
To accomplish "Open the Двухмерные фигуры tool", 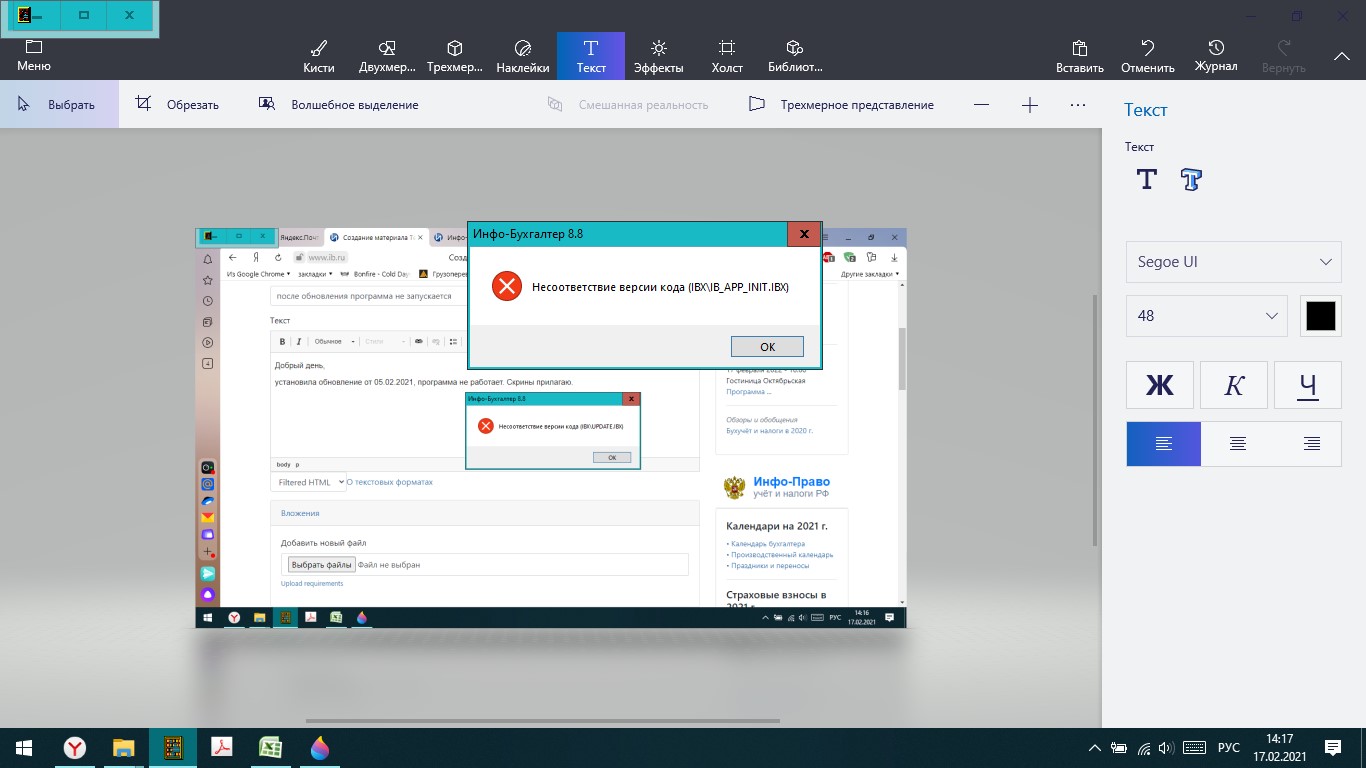I will click(x=387, y=57).
